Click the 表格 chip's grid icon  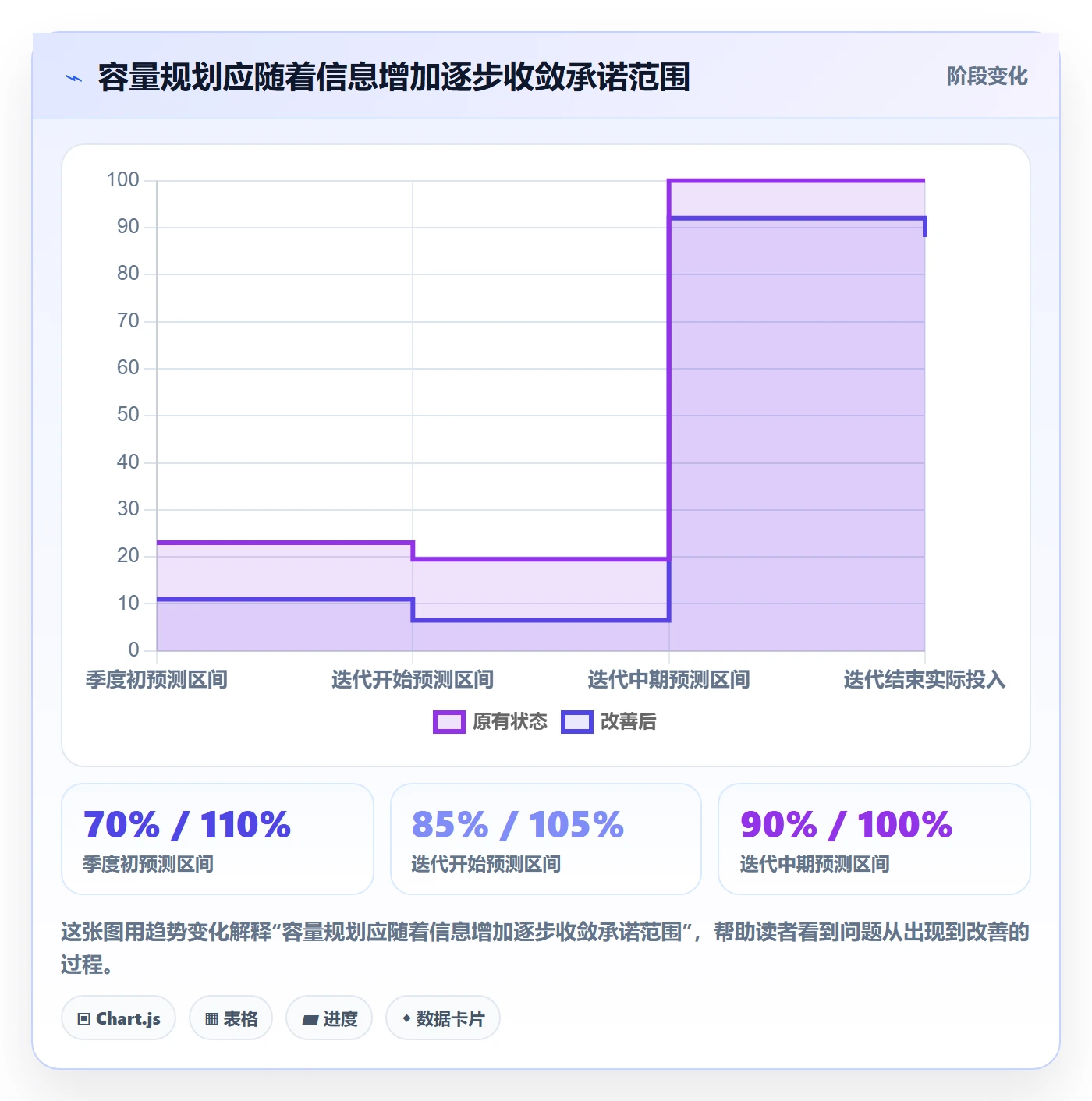click(x=211, y=1019)
